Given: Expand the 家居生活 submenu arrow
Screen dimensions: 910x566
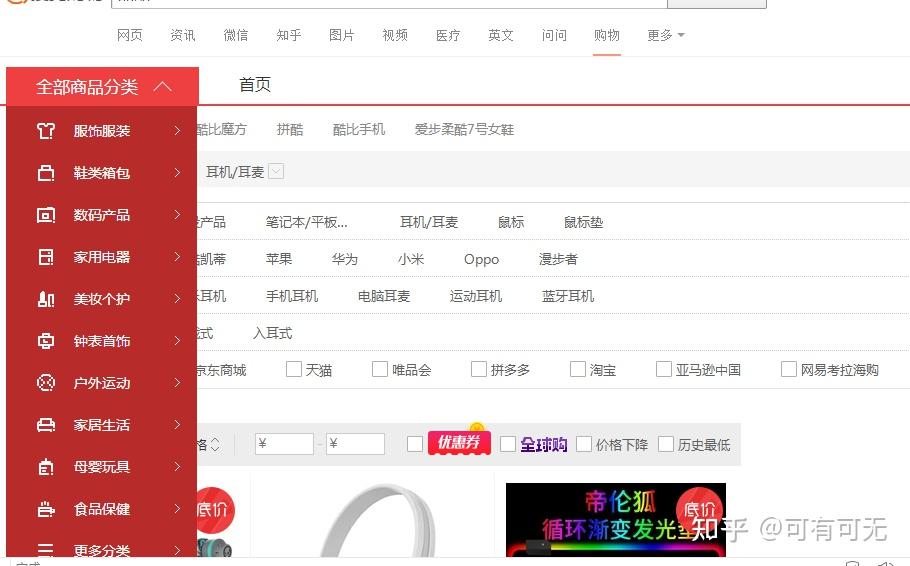Looking at the screenshot, I should (x=177, y=424).
